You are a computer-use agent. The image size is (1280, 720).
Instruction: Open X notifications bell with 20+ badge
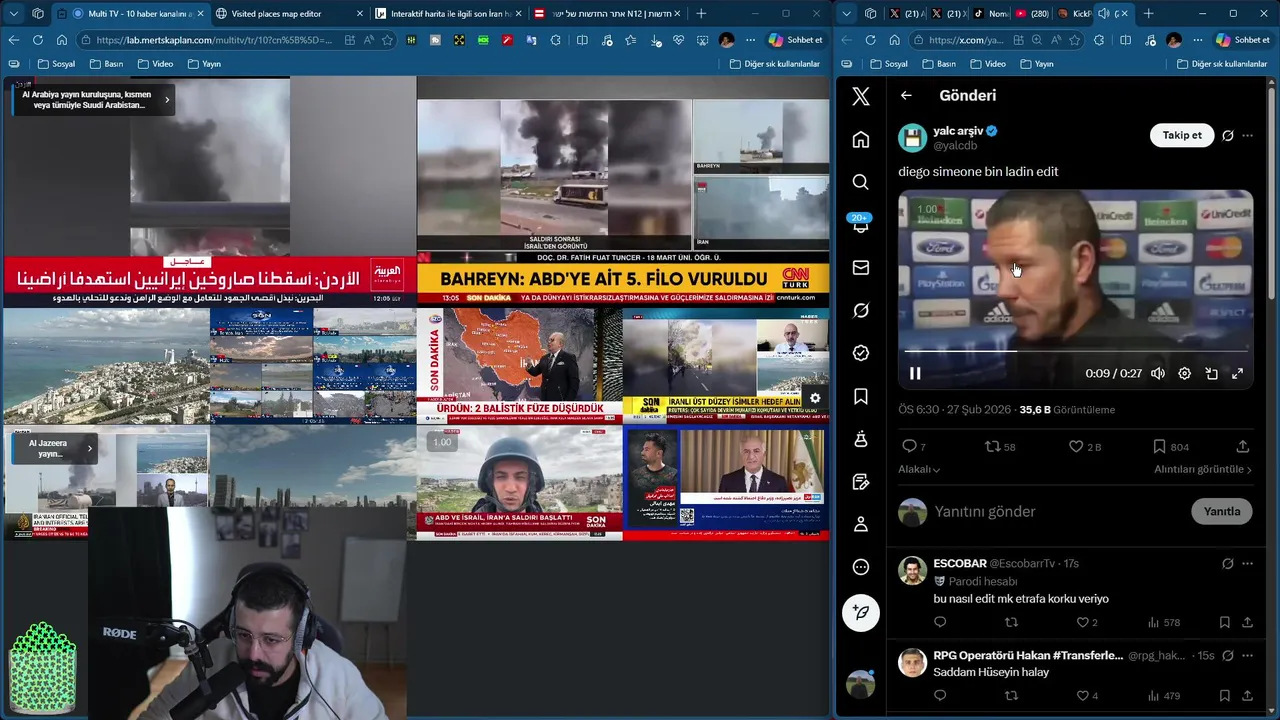pyautogui.click(x=861, y=225)
